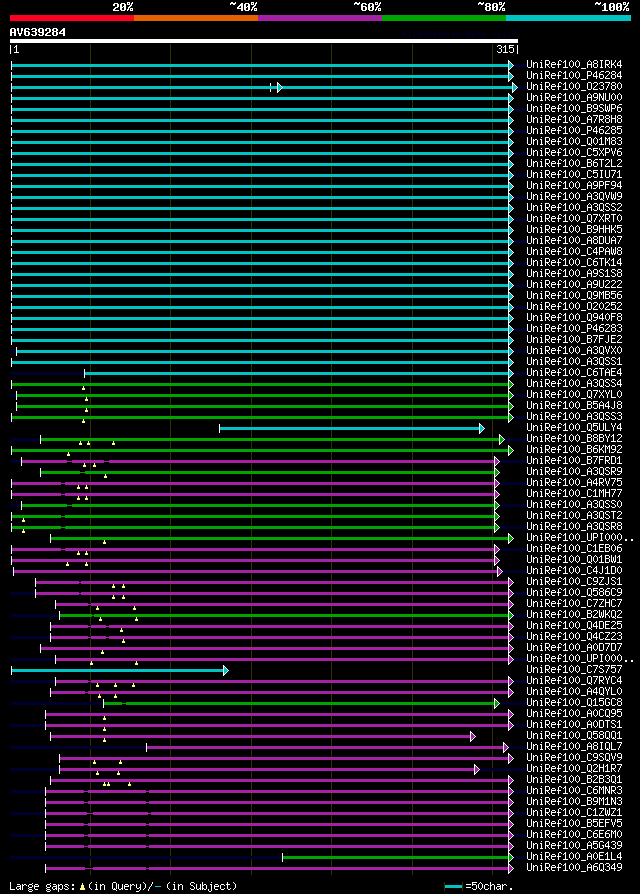Viewport: 640px width, 894px height.
Task: Click the purple arrowhead of the C4J1D0 alignment
Action: 500,571
